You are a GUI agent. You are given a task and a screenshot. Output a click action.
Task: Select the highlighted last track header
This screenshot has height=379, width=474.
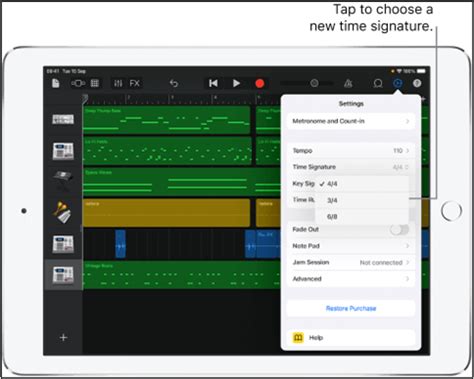[x=63, y=275]
